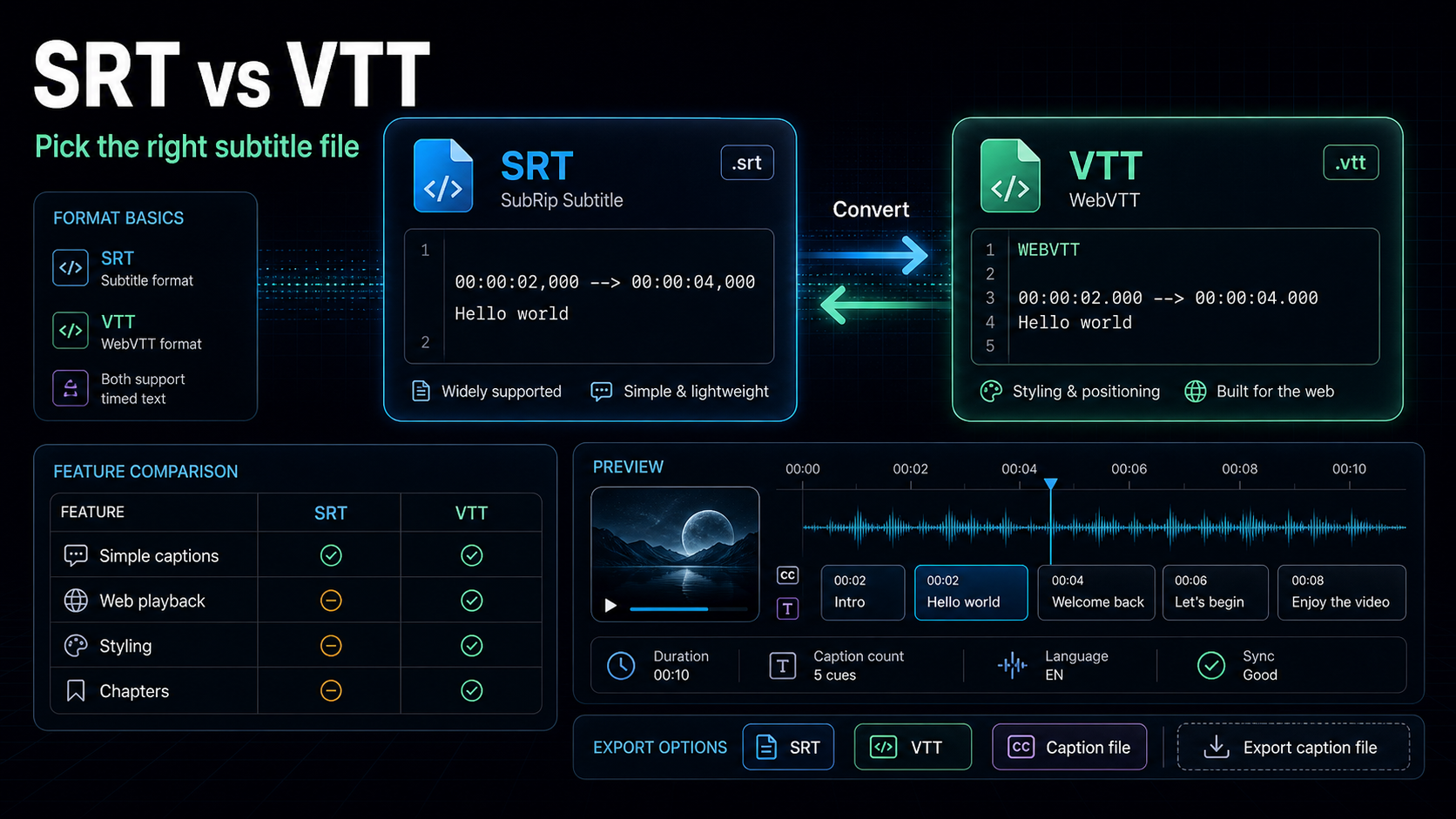Viewport: 1456px width, 819px height.
Task: Click the FEATURE column header
Action: point(92,512)
